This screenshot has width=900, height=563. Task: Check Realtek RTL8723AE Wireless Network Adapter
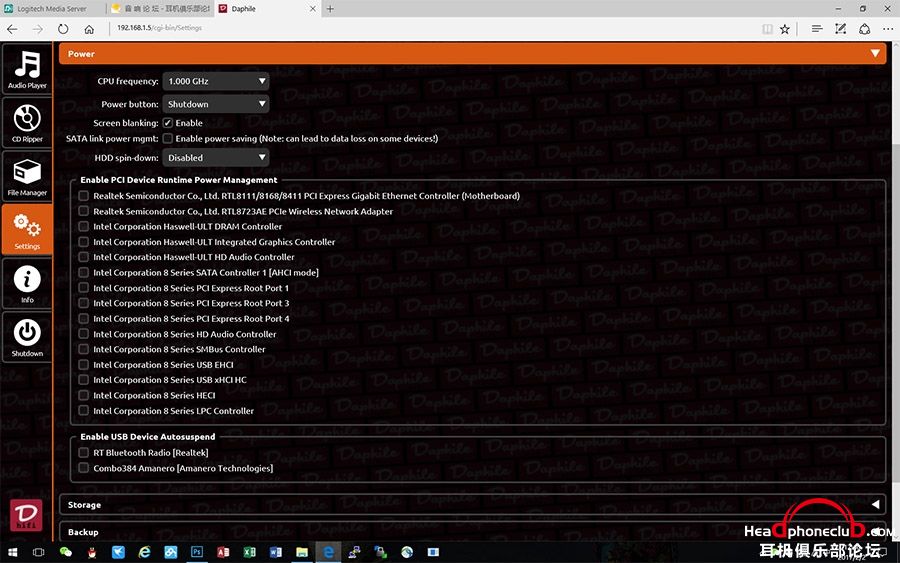click(84, 211)
